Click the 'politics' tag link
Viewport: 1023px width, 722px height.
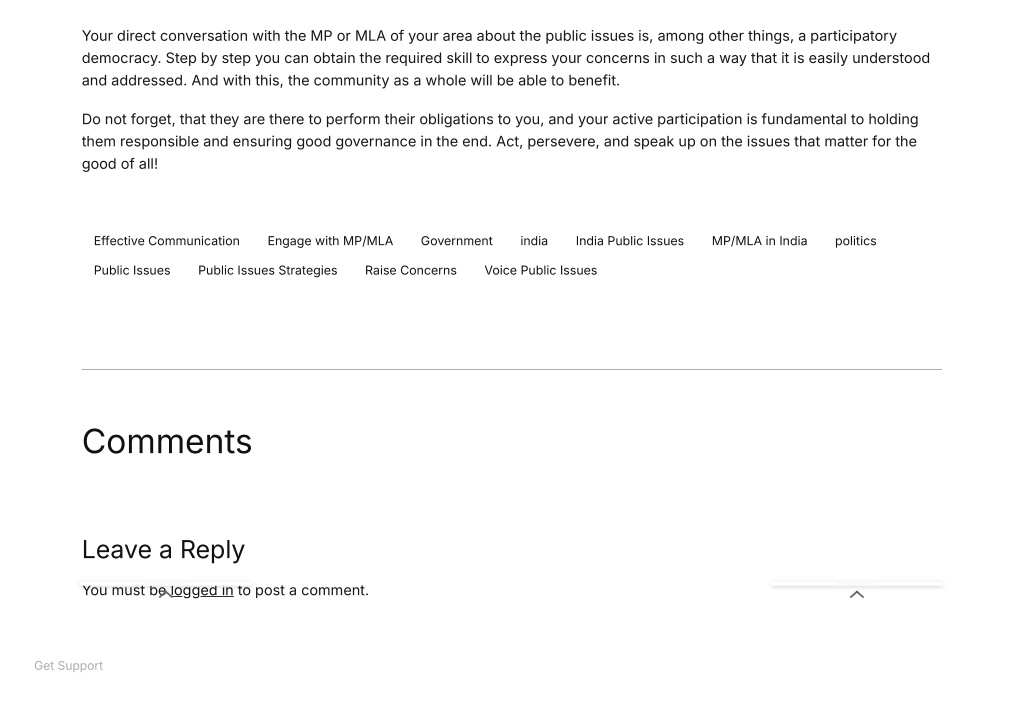[x=855, y=241]
